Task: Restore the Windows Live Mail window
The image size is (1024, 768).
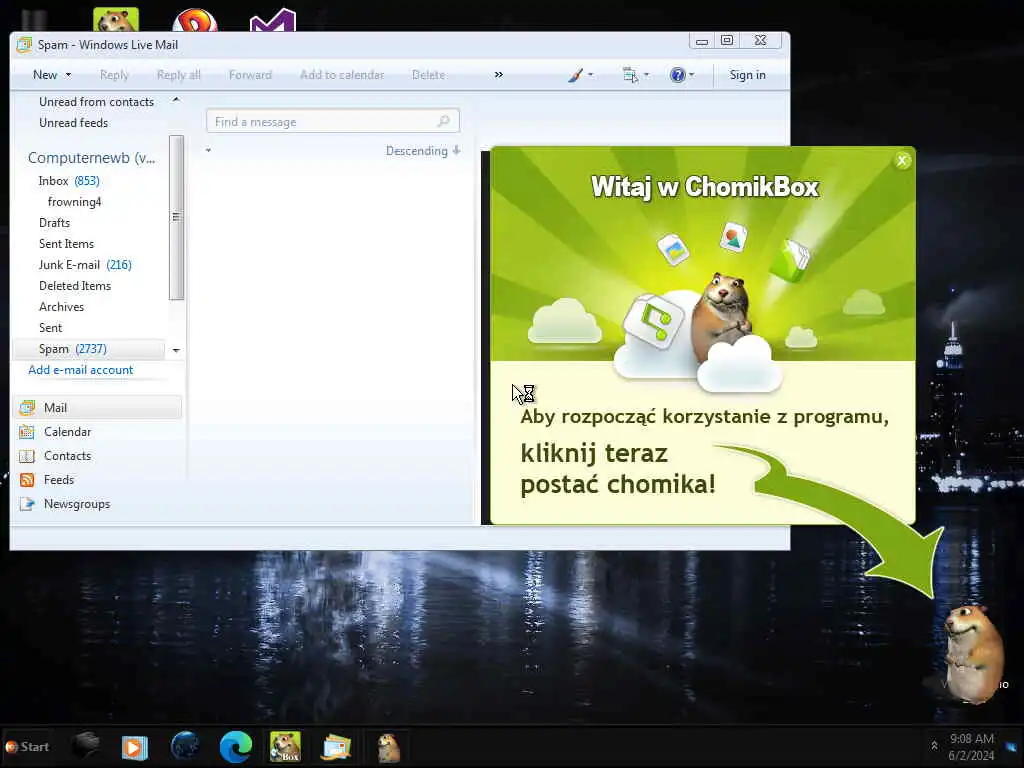Action: click(727, 40)
